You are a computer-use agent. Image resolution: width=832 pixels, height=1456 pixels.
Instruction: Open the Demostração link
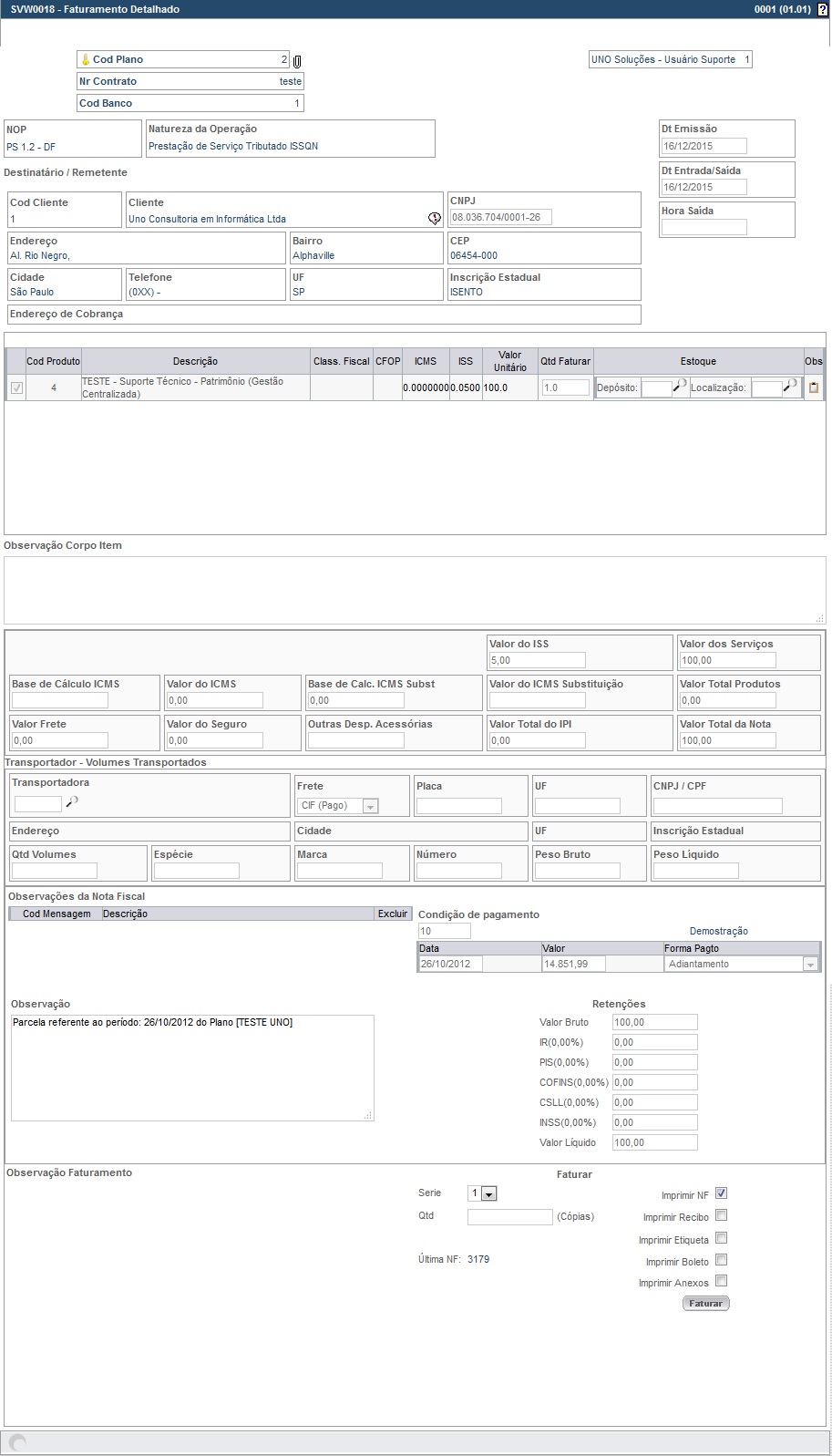(x=718, y=931)
